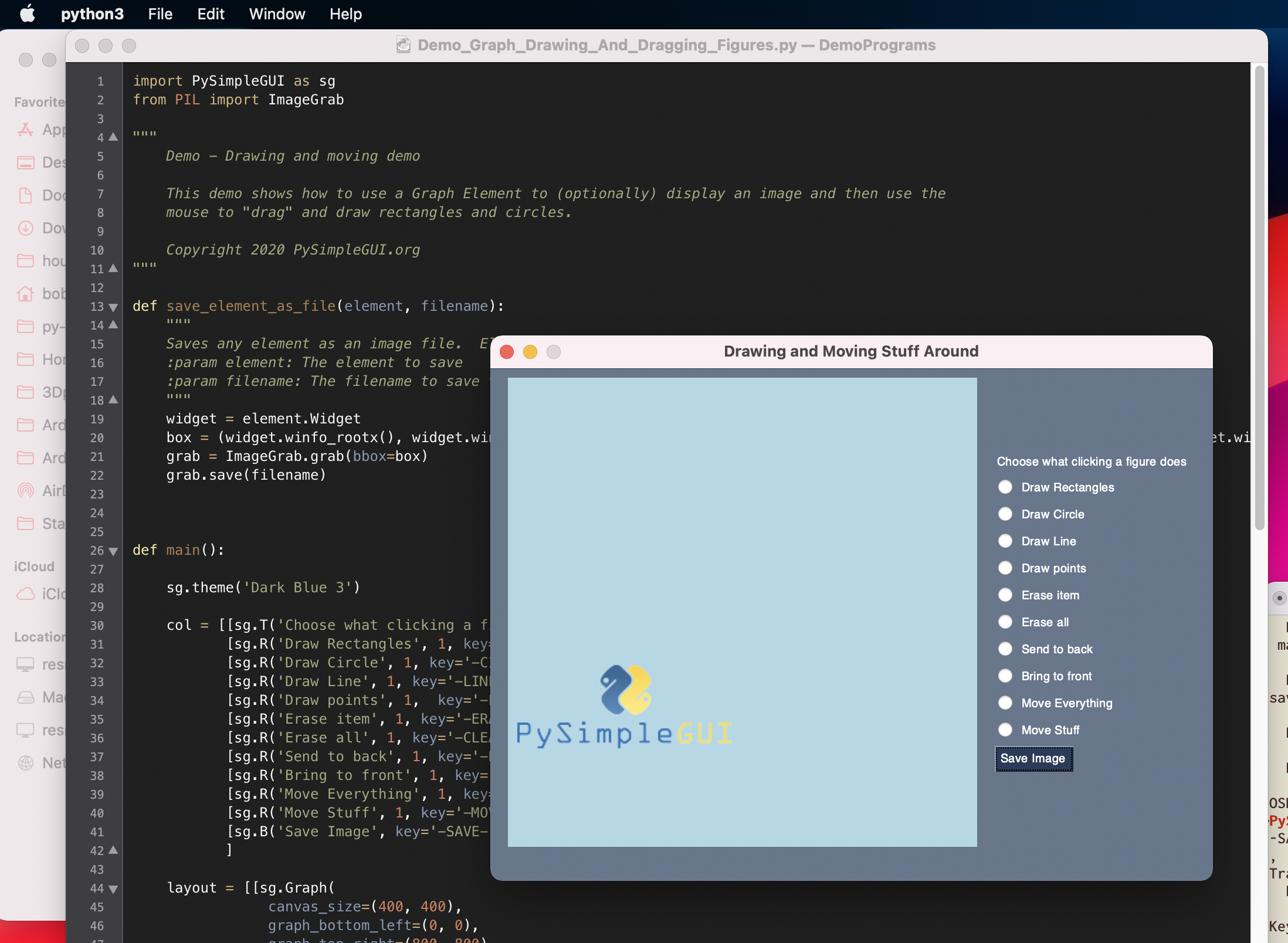The width and height of the screenshot is (1288, 943).
Task: Open the Window menu
Action: point(276,14)
